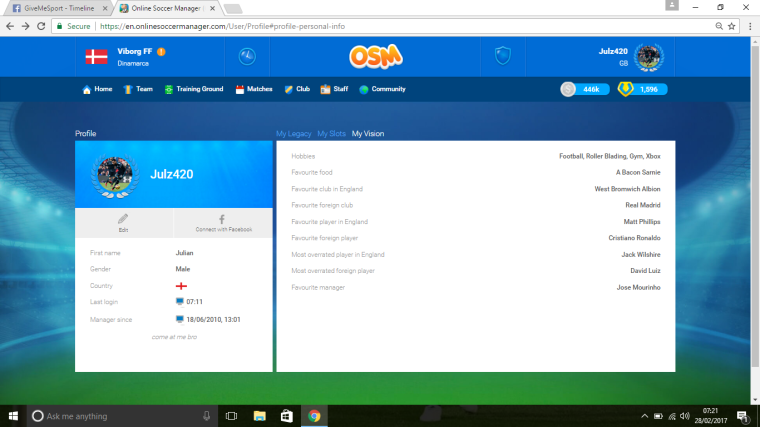The image size is (760, 427).
Task: Expand the system tray hidden icons arrow
Action: point(644,416)
